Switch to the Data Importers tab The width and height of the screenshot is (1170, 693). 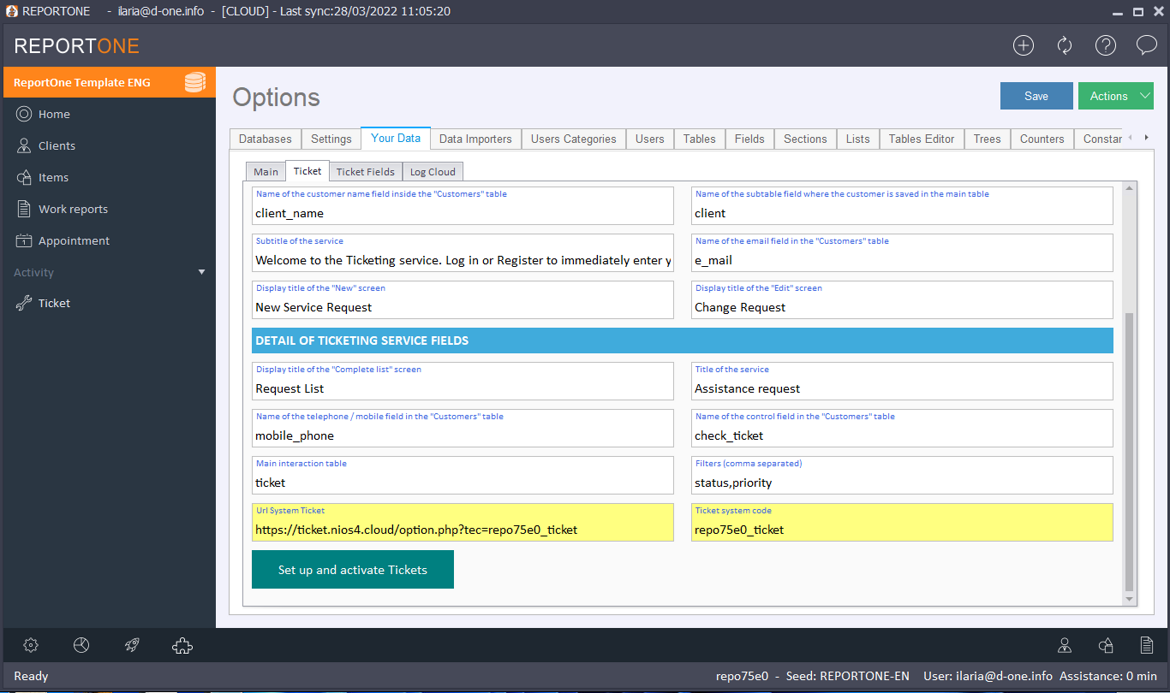(x=475, y=139)
